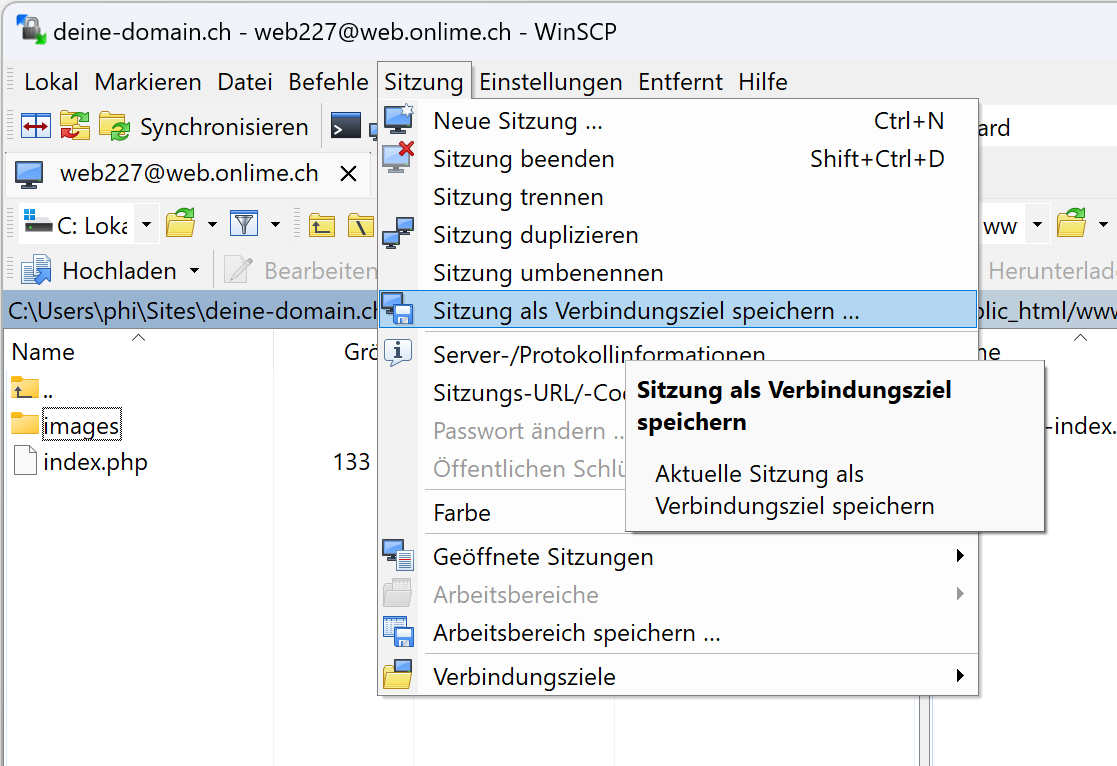
Task: Choose Neue Sitzung menu entry
Action: point(677,121)
